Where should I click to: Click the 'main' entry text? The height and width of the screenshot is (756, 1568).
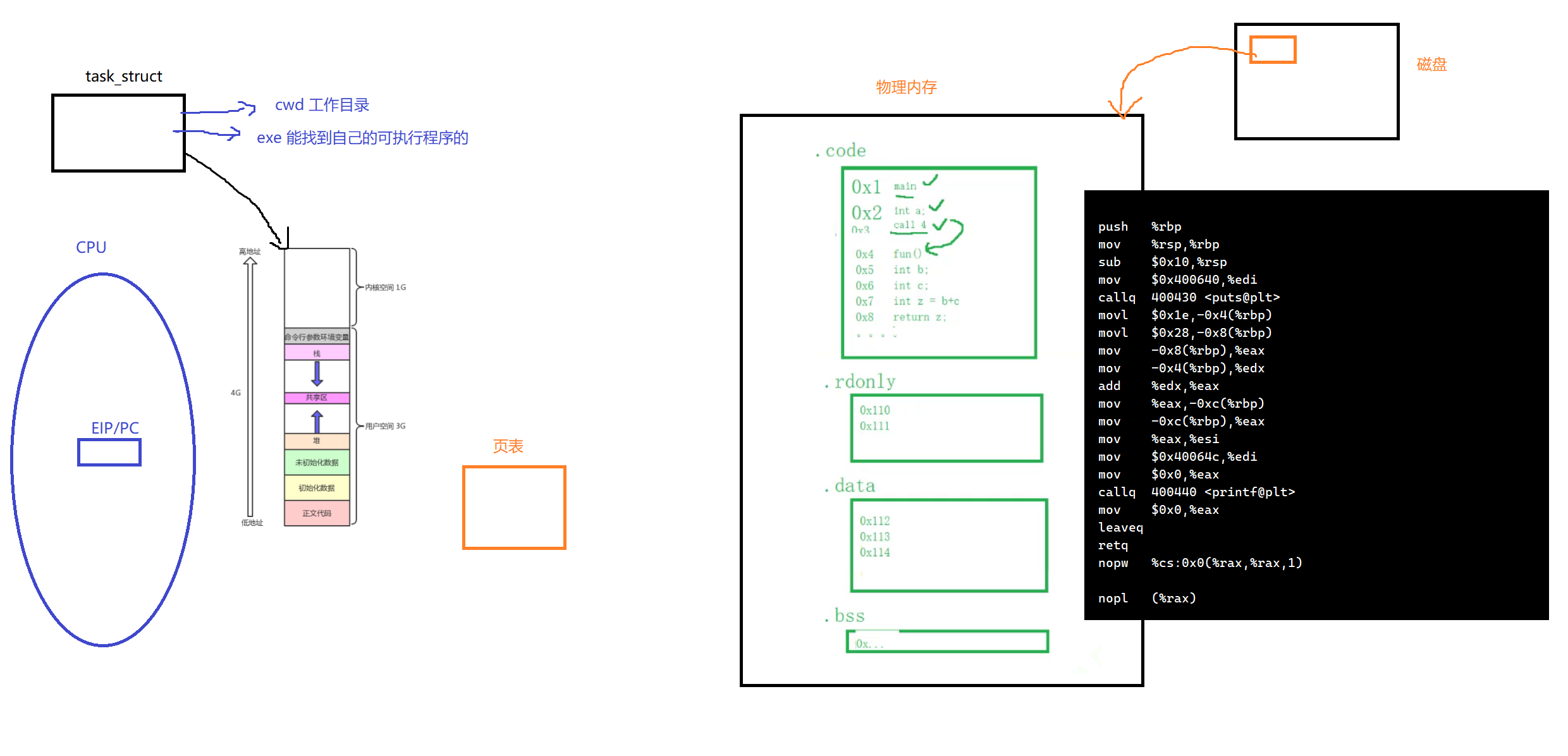point(905,186)
